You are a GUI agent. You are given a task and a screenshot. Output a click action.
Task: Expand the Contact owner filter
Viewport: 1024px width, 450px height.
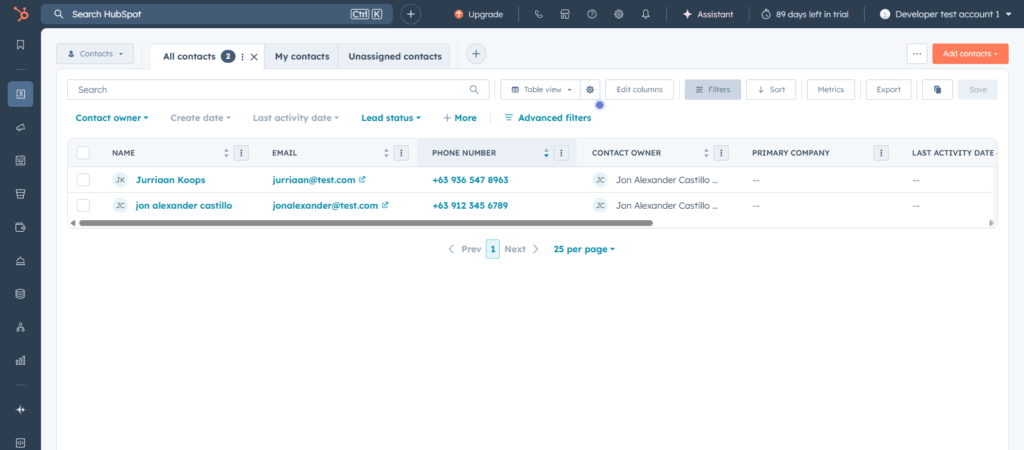pyautogui.click(x=112, y=118)
